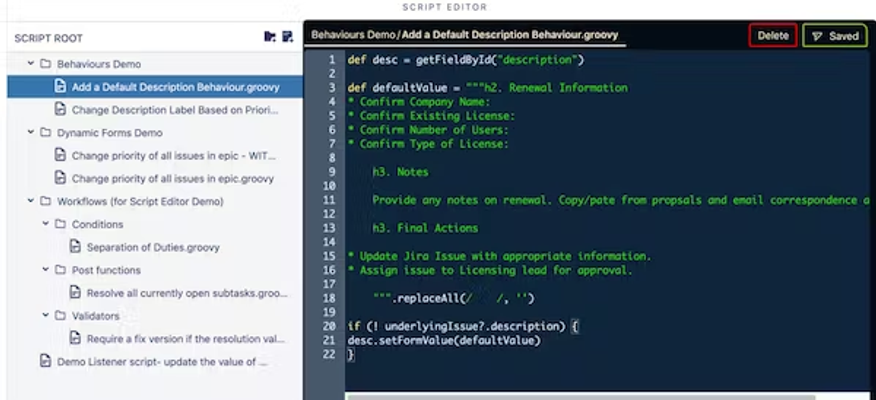The height and width of the screenshot is (400, 876).
Task: Click file icon of Require a fix version script
Action: 75,339
